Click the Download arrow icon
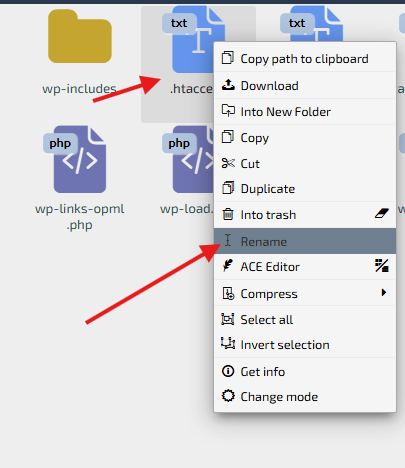 [x=228, y=85]
